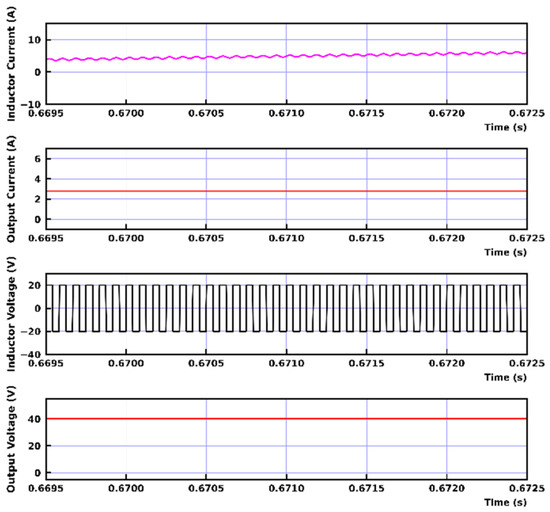550x512 pixels.
Task: Select the Inductor Current (A) axis label
Action: [x=11, y=64]
